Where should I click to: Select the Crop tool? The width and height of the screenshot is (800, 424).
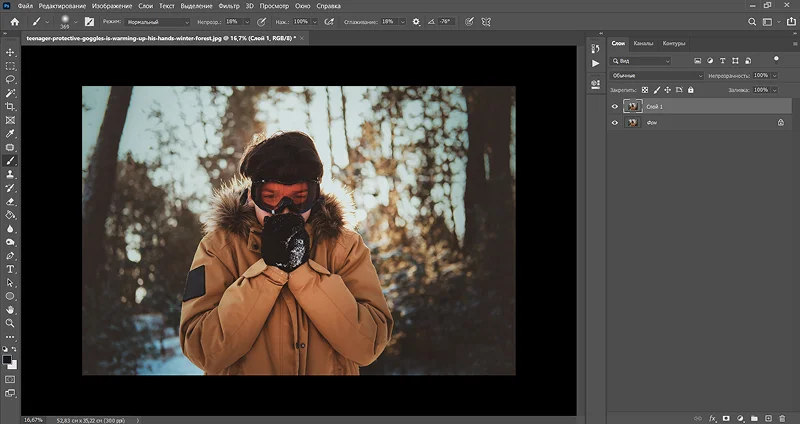tap(10, 107)
